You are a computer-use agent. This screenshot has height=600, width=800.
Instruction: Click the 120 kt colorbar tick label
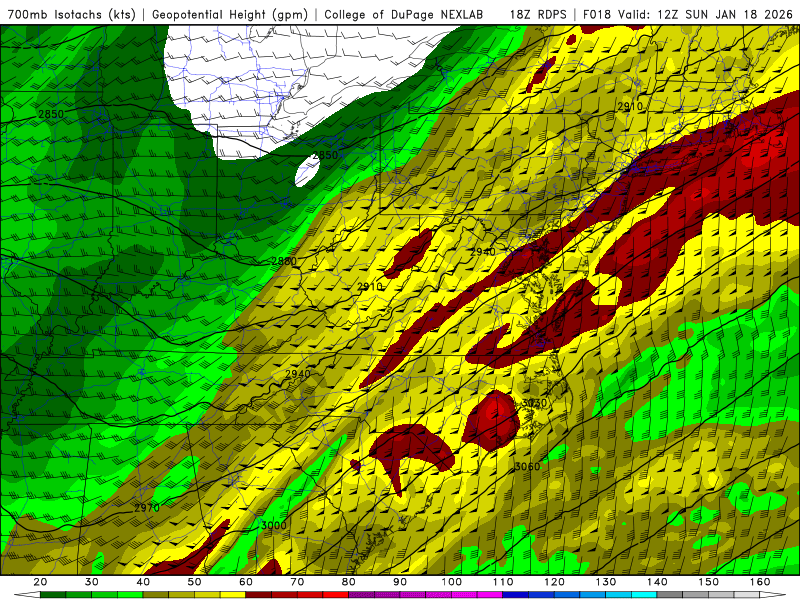click(x=554, y=582)
